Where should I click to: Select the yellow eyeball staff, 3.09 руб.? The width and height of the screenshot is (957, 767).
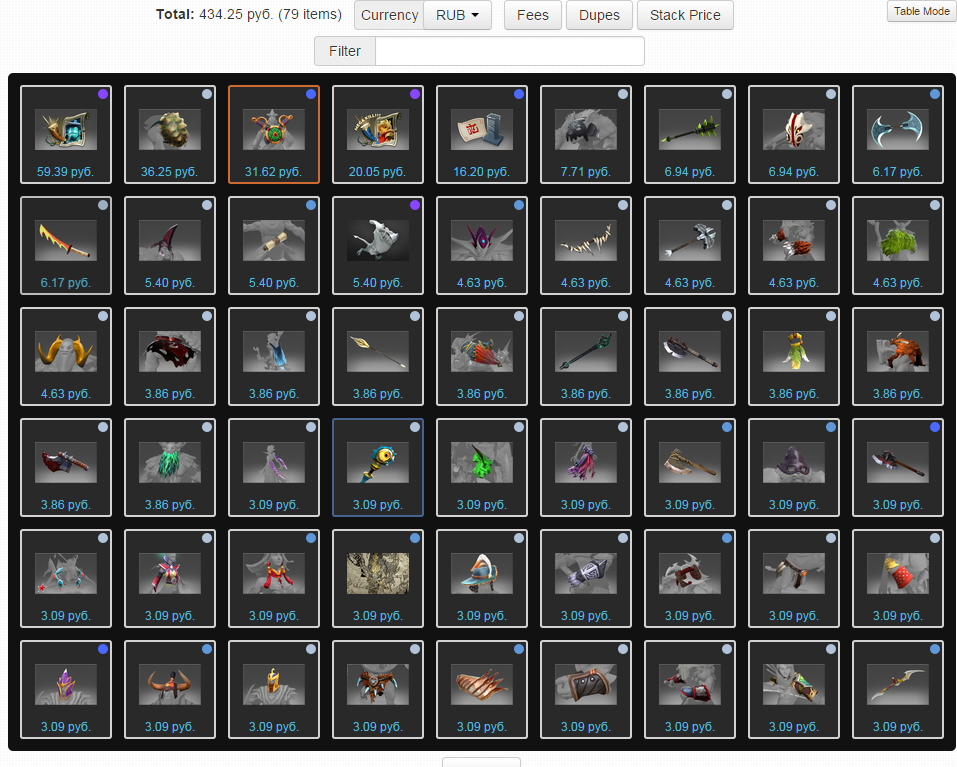pos(378,467)
